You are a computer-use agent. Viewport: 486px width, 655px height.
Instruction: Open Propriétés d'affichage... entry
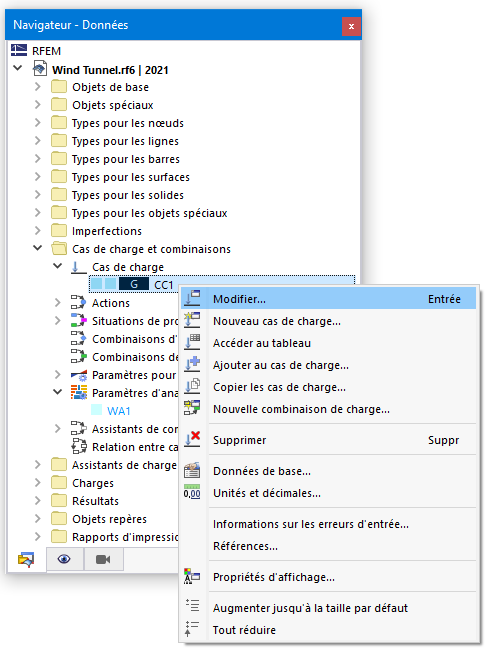pos(328,577)
